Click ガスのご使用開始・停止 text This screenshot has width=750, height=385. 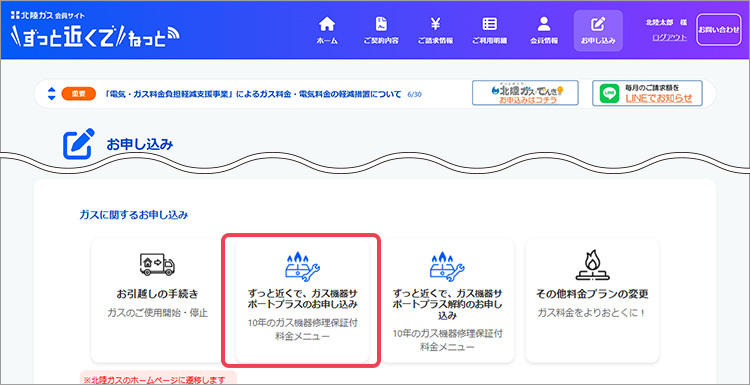click(x=157, y=314)
